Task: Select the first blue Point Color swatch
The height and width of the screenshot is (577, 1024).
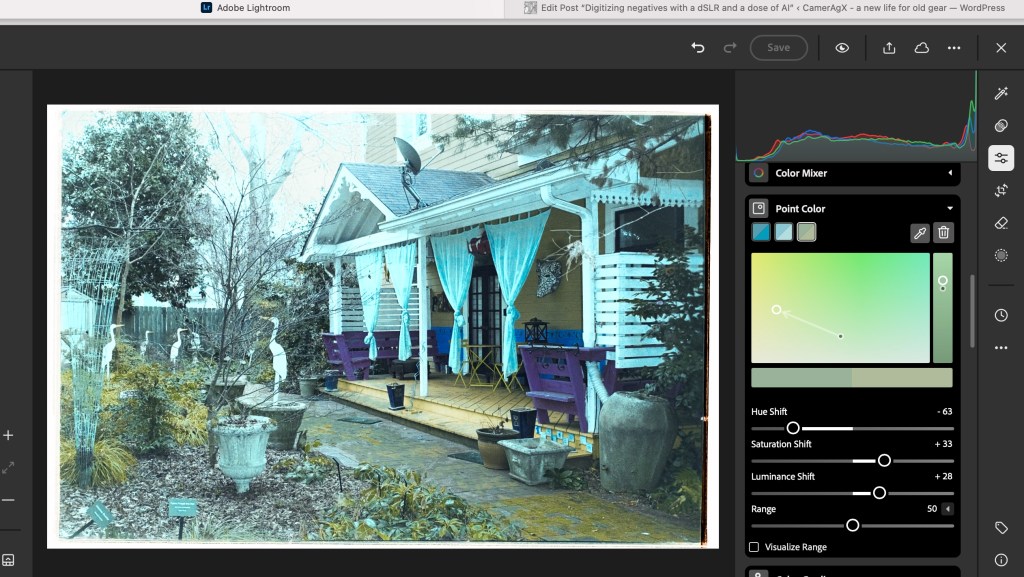Action: 761,232
